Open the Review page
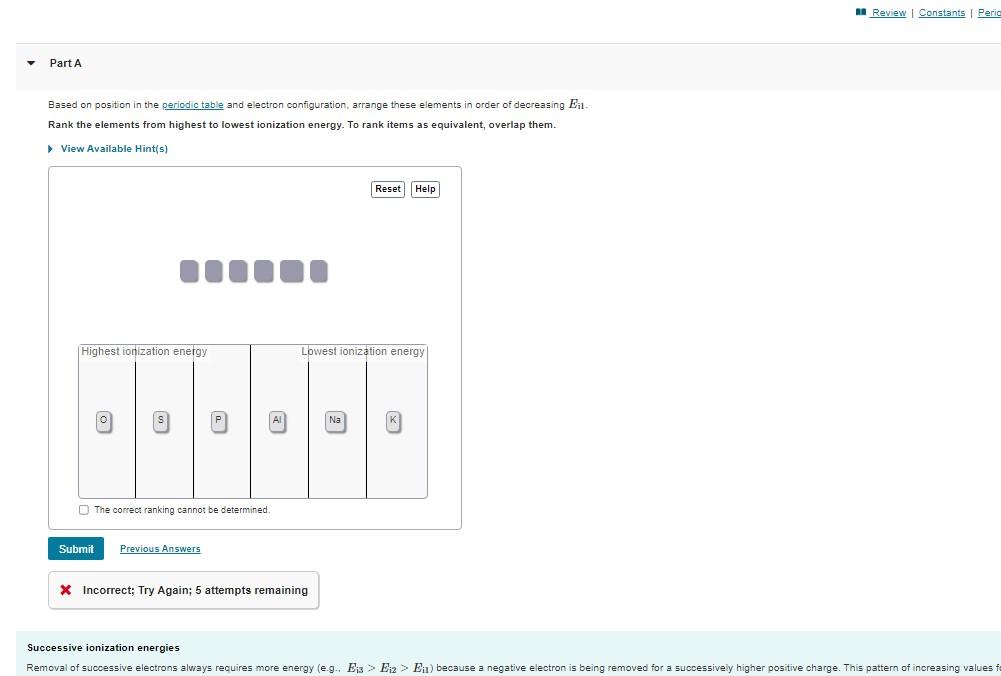Screen dimensions: 1001x676 pyautogui.click(x=886, y=12)
